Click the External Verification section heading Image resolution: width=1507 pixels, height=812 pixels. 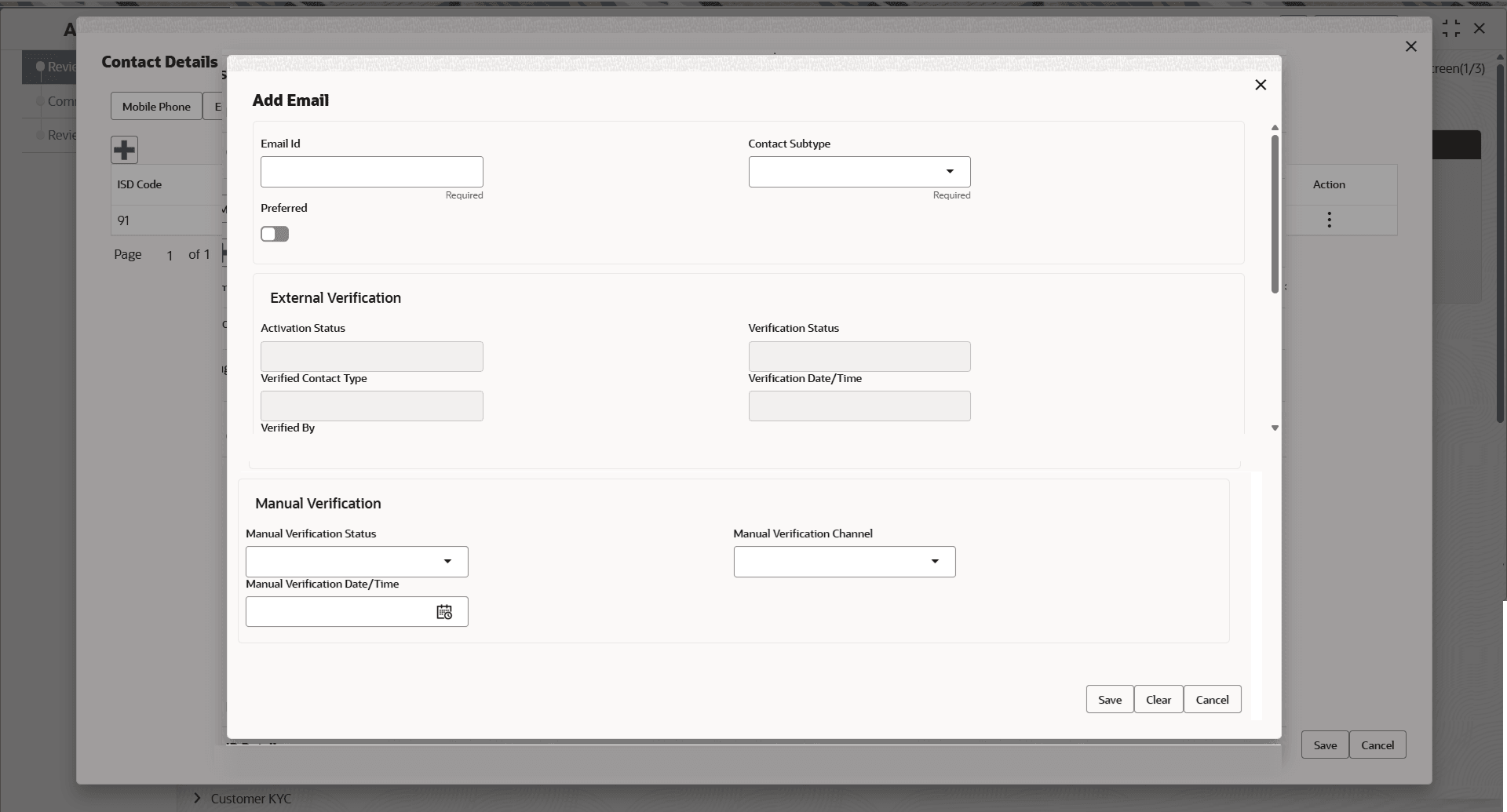pos(335,298)
